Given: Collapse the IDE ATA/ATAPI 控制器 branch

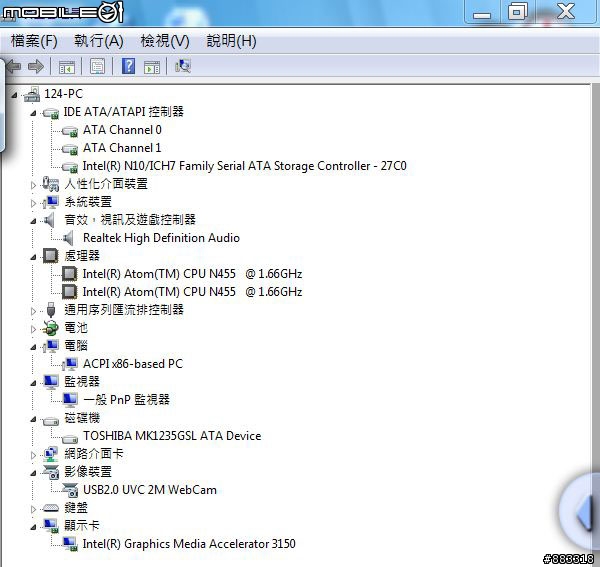Looking at the screenshot, I should click(x=33, y=113).
